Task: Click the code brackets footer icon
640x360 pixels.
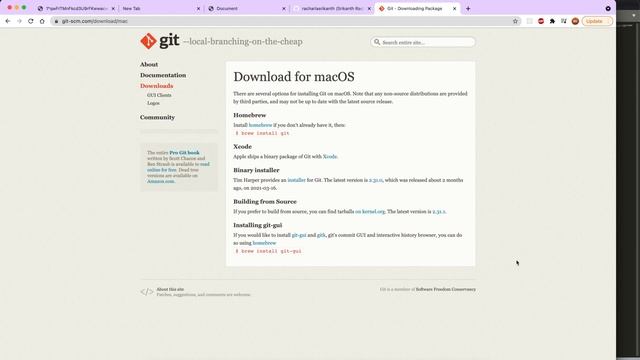Action: [x=147, y=292]
